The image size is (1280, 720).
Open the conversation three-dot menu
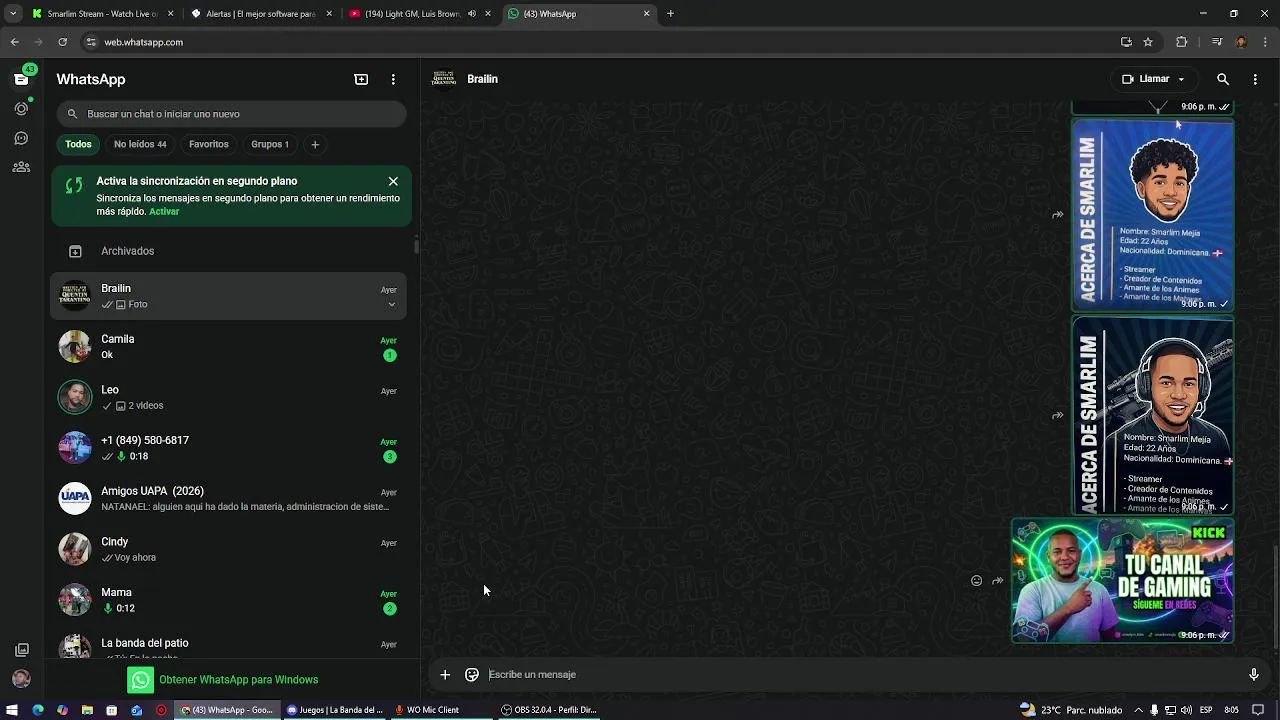click(1255, 79)
